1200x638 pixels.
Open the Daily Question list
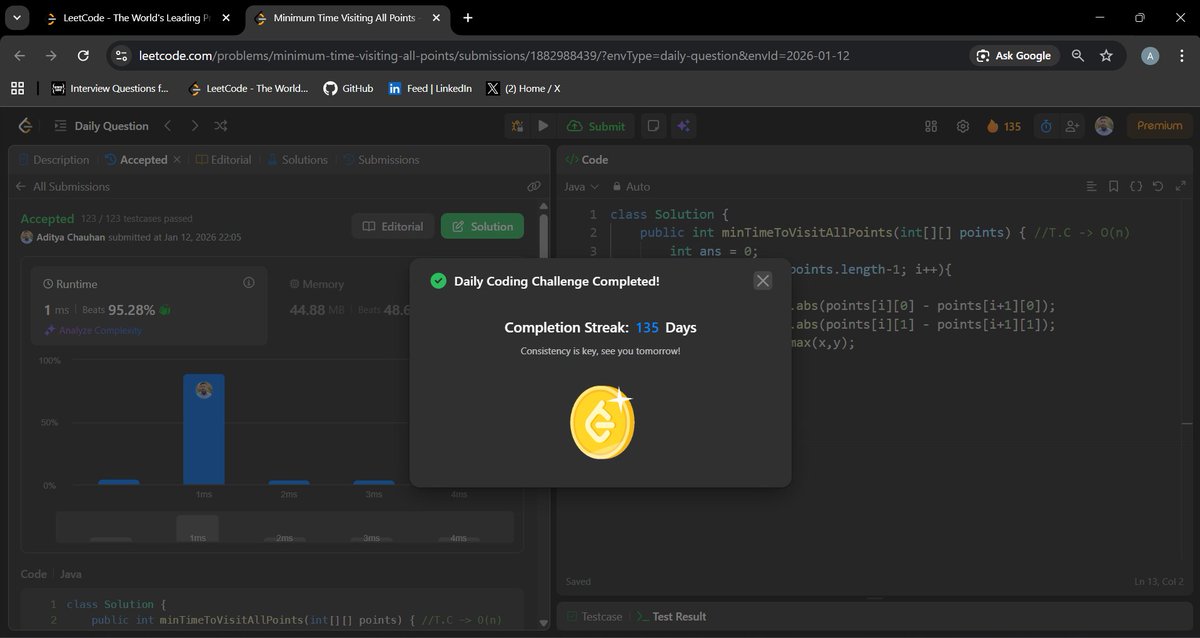[x=101, y=126]
